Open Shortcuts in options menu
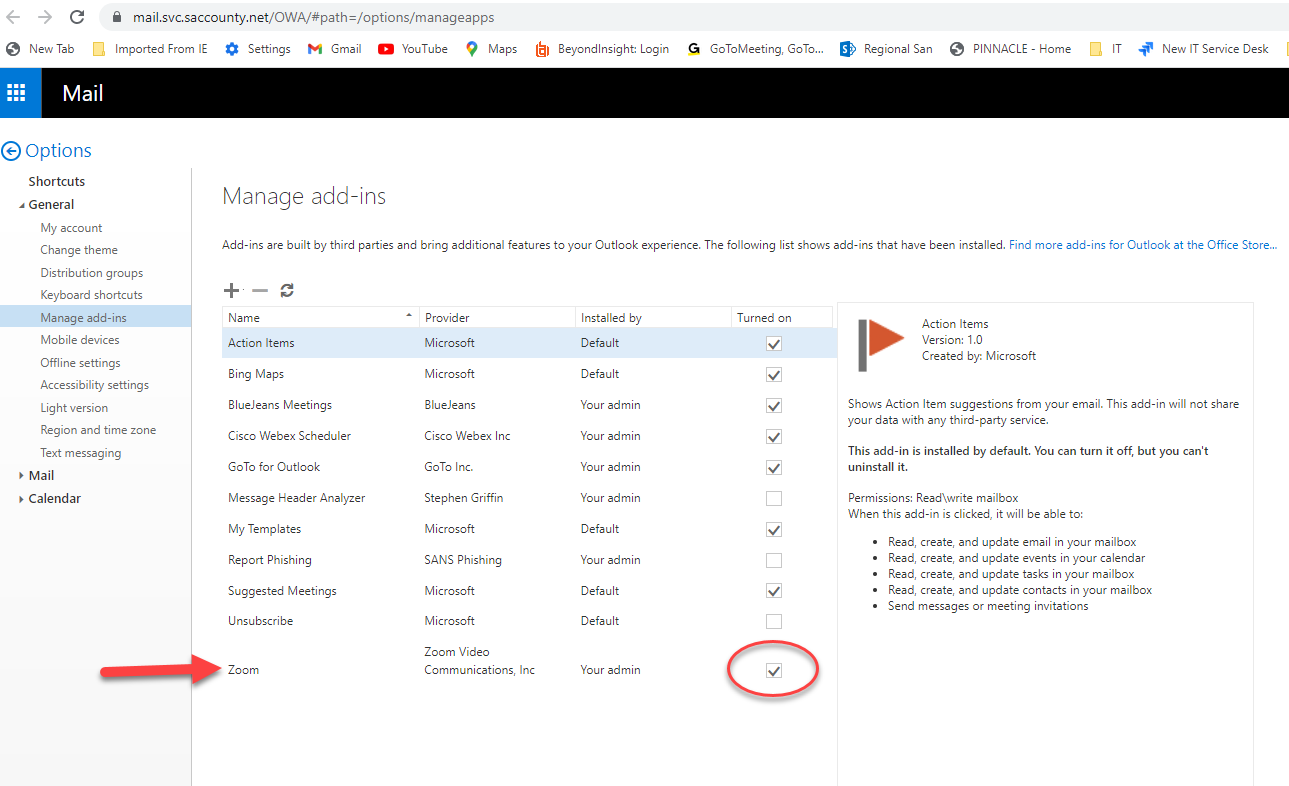Viewport: 1289px width, 786px height. click(x=57, y=181)
